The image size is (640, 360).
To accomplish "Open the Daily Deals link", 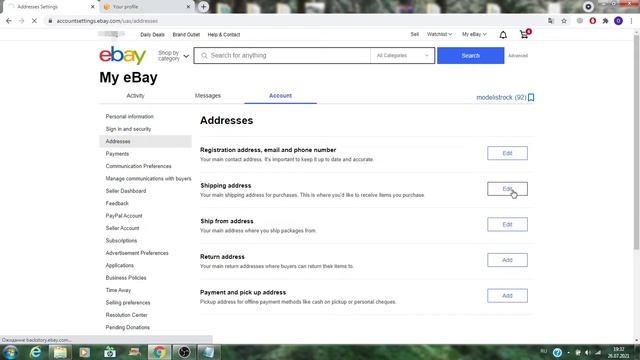I will pyautogui.click(x=152, y=35).
